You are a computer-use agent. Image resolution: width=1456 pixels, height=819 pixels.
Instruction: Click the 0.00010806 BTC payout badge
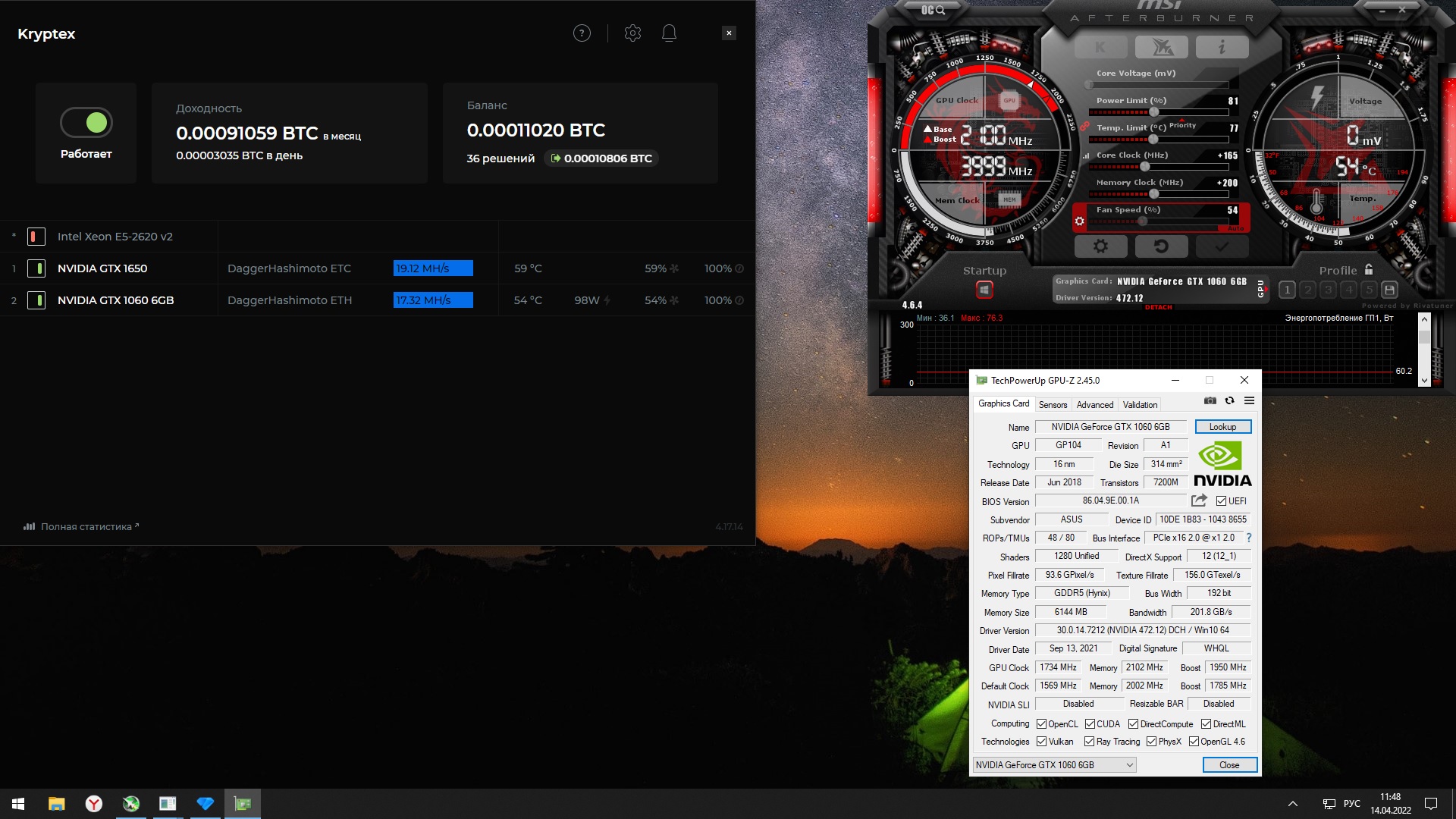pos(601,158)
